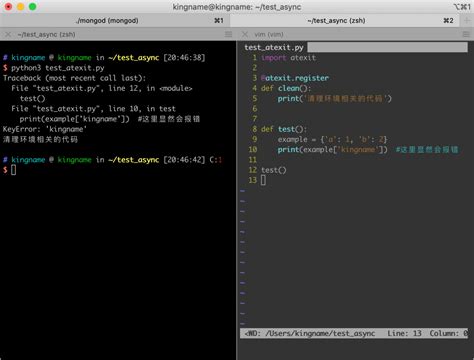Add a new terminal tab with plus button
Image resolution: width=474 pixels, height=360 pixels.
coord(467,21)
